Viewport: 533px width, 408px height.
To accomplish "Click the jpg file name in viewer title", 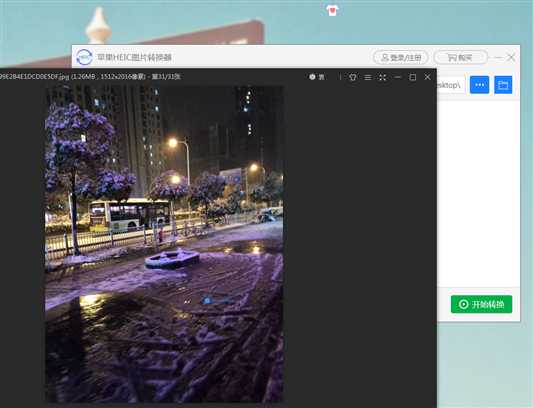I will point(34,77).
